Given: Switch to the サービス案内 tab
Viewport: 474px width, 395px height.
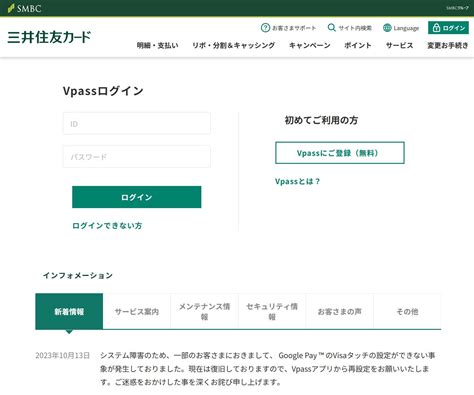Looking at the screenshot, I should (137, 311).
